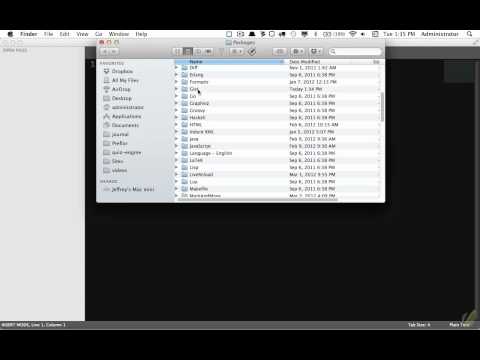Select the Language - English folder icon
This screenshot has width=480, height=360.
(x=185, y=153)
